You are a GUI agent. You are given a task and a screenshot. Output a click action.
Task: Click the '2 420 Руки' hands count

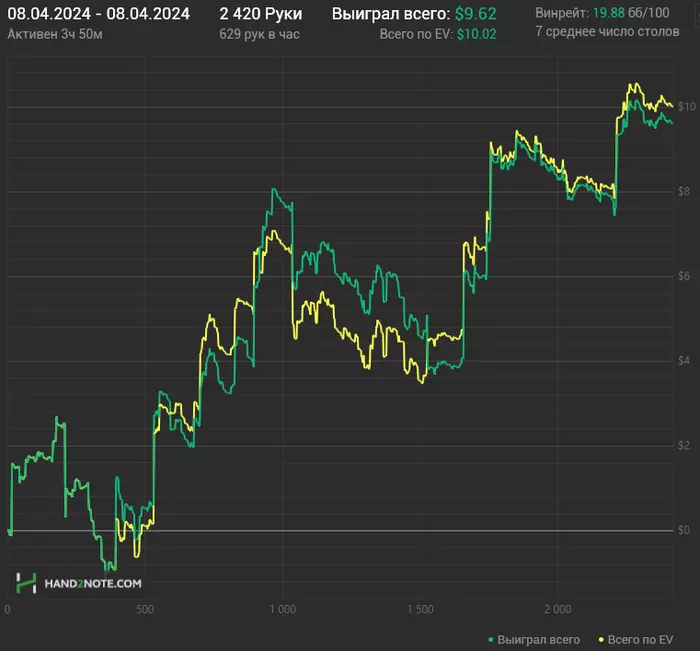pyautogui.click(x=261, y=14)
